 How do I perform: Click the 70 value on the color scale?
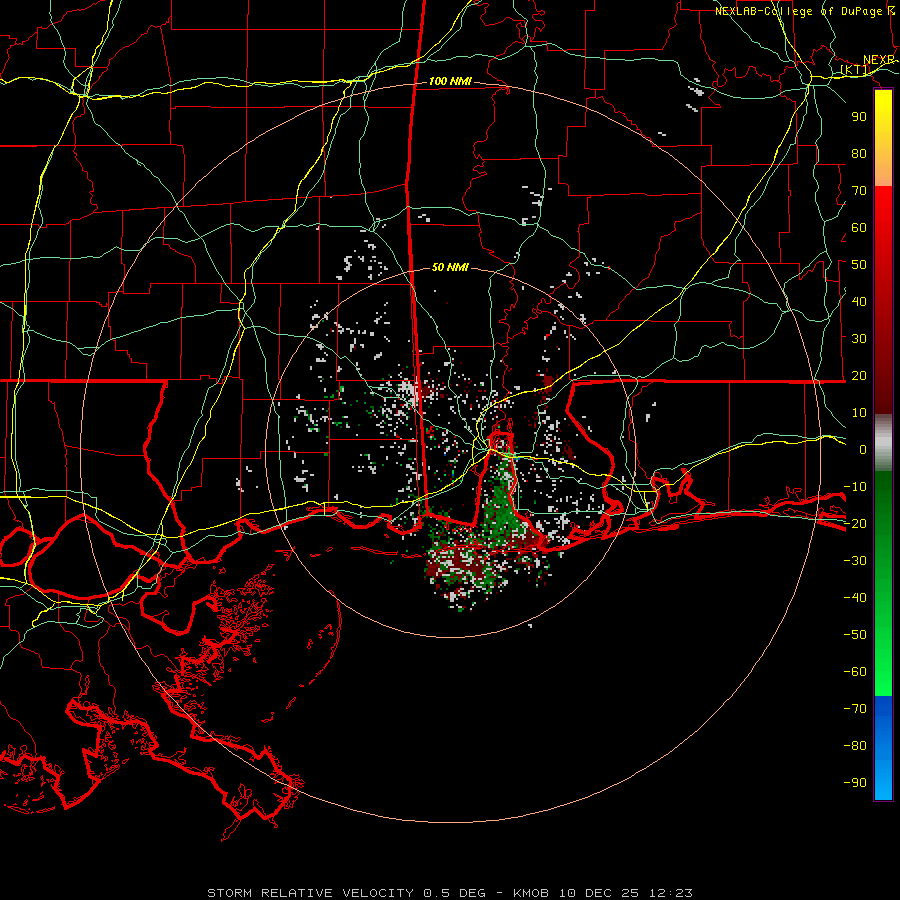click(859, 191)
